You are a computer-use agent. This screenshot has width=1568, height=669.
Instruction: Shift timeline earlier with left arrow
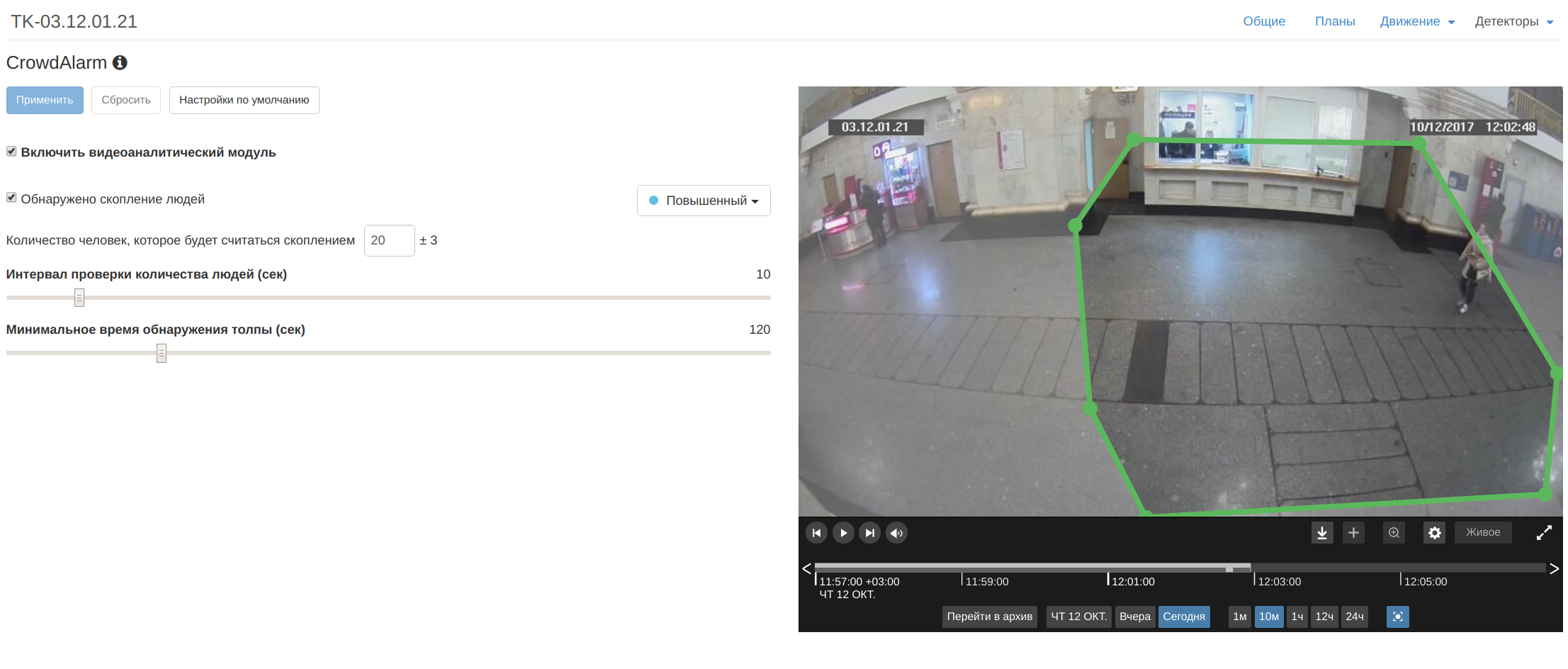tap(806, 568)
